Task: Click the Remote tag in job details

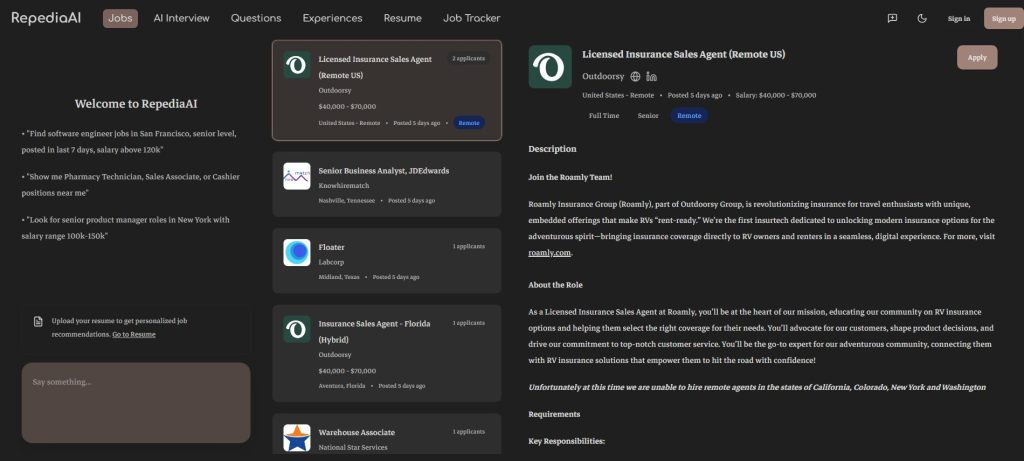Action: [689, 116]
